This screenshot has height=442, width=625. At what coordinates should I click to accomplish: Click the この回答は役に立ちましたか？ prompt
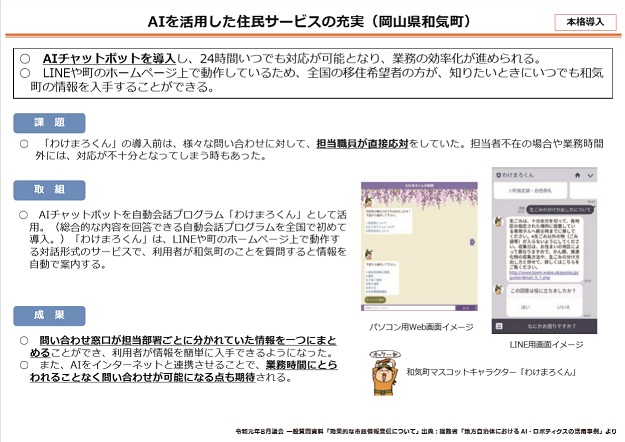(x=543, y=291)
